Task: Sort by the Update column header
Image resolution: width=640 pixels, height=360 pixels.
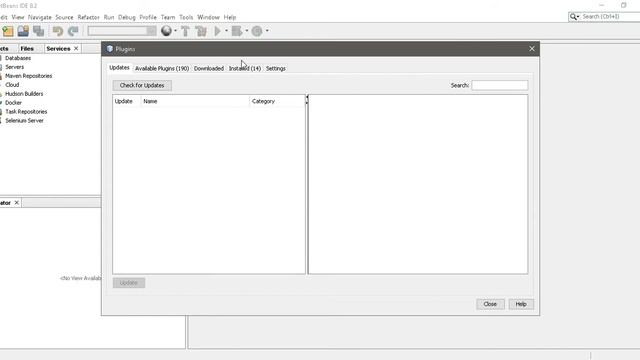Action: coord(127,101)
